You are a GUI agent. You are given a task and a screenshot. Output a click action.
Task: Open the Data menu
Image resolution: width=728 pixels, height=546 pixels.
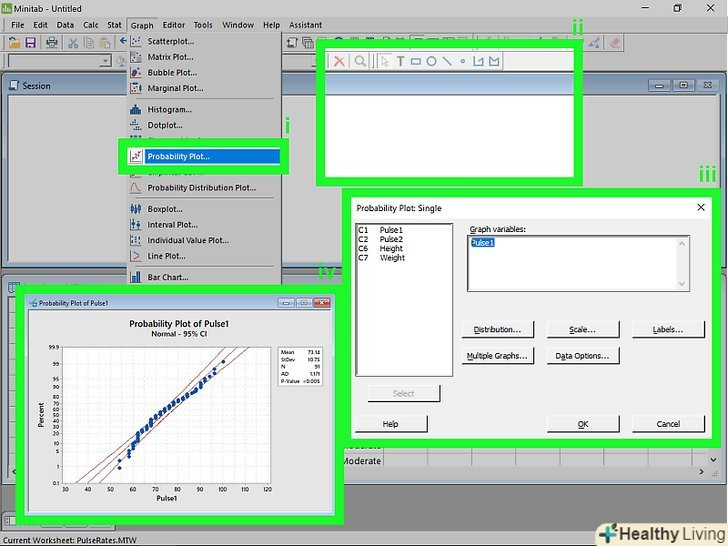pyautogui.click(x=65, y=25)
